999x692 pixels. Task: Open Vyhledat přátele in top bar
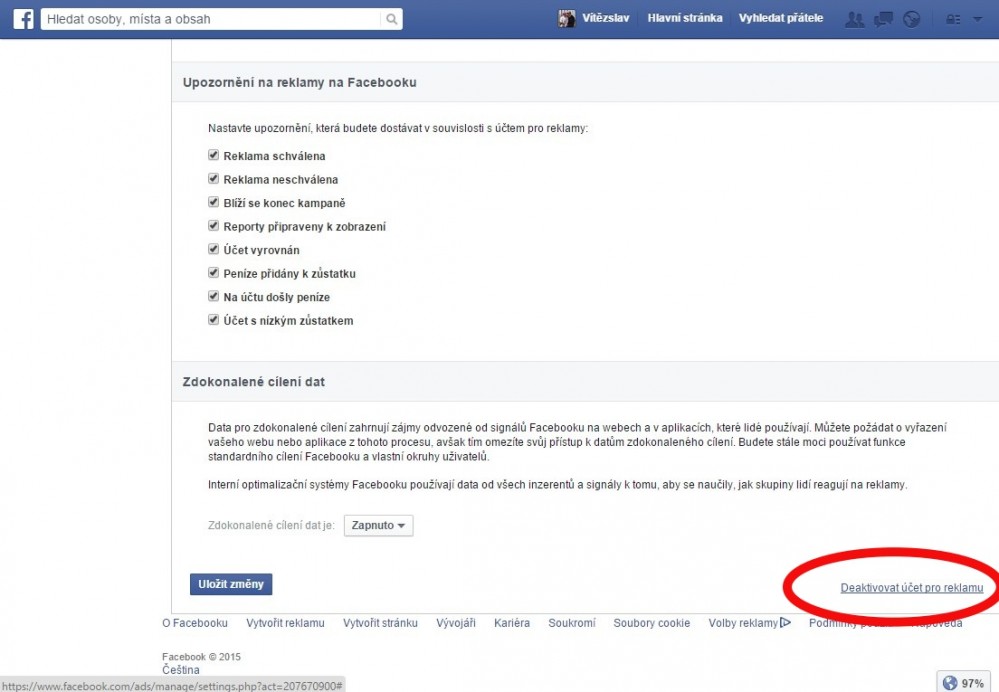(780, 19)
